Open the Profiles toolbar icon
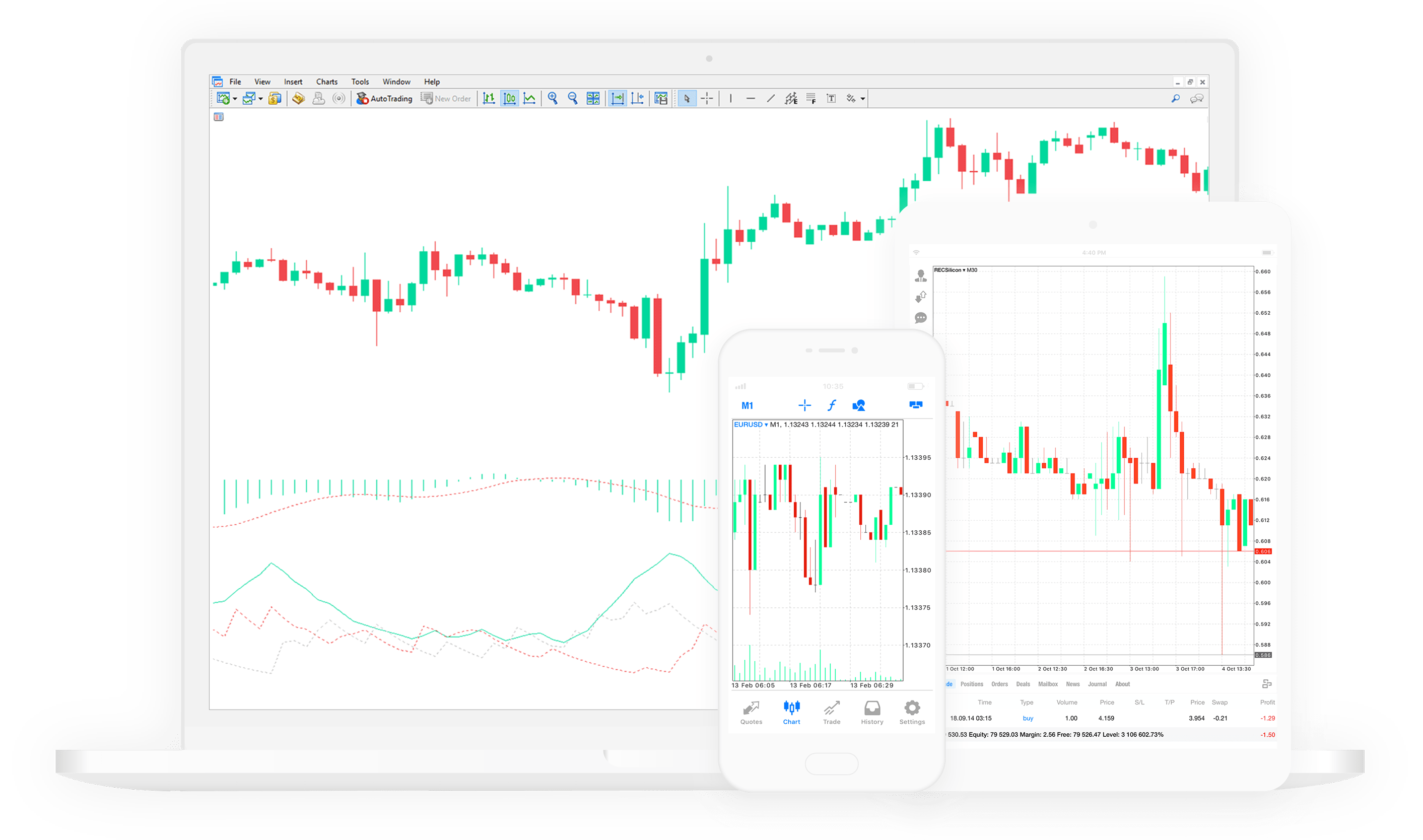 coord(249,99)
